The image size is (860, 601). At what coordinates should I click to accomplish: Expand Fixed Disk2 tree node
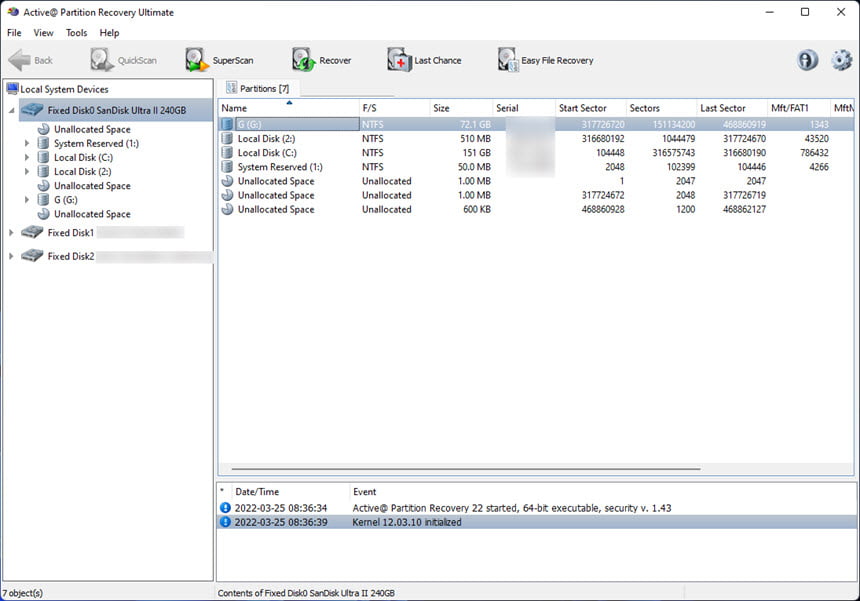click(x=11, y=256)
